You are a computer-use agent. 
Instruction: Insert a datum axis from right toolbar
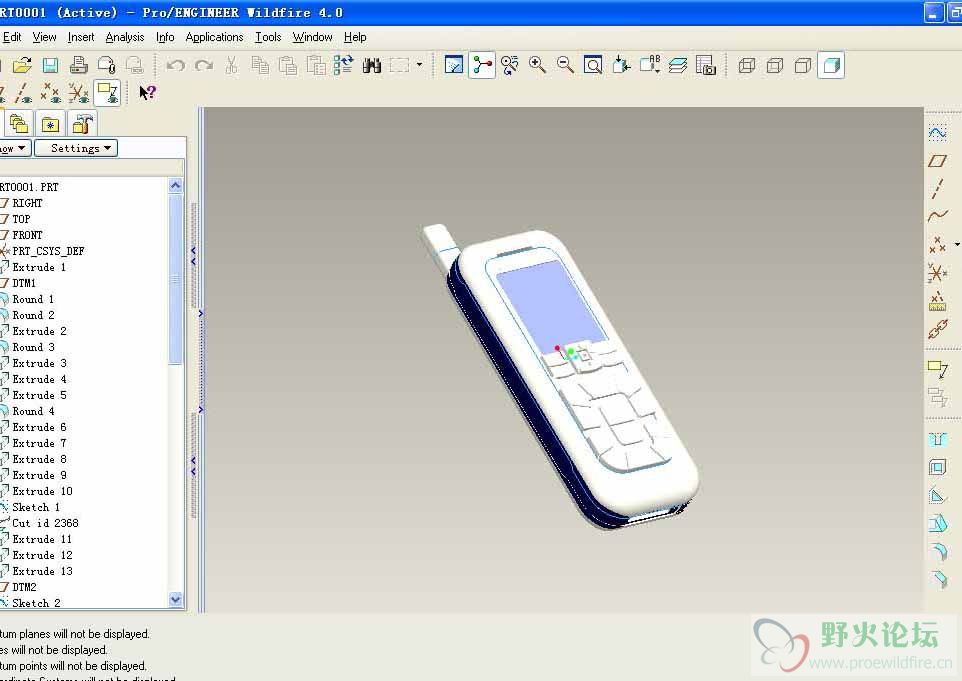tap(937, 189)
